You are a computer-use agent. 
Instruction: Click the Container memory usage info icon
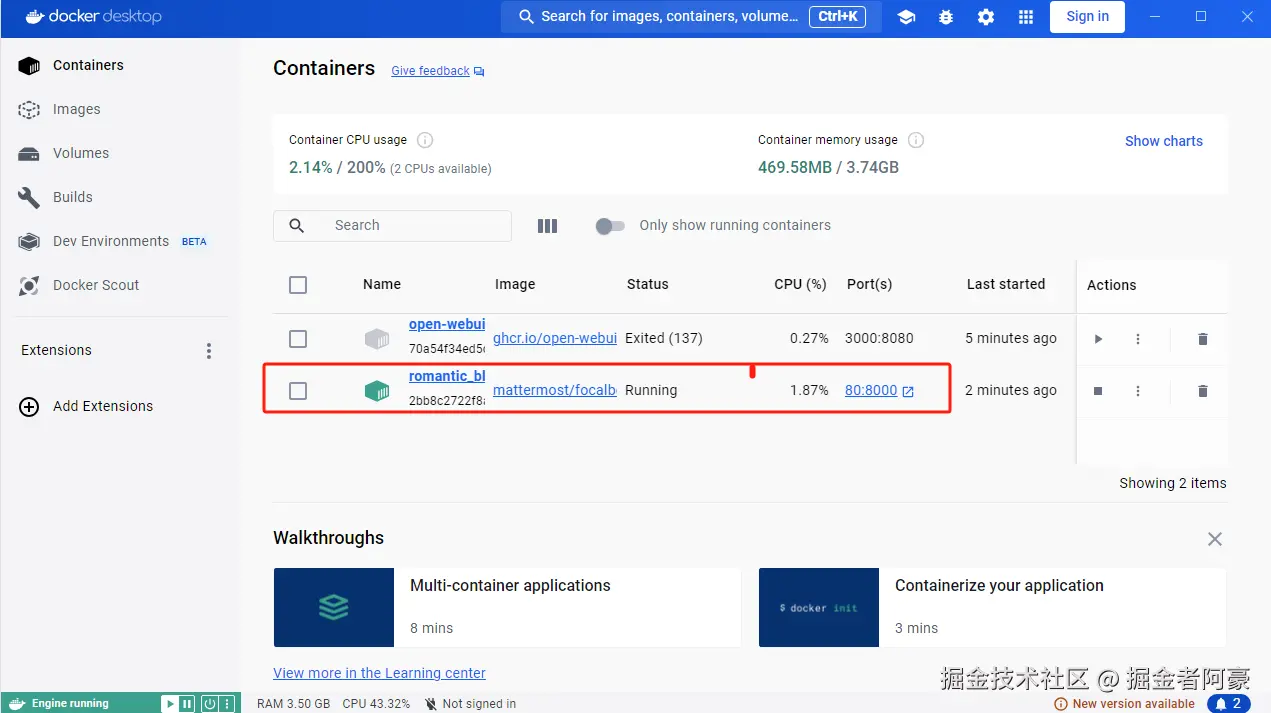pos(915,140)
